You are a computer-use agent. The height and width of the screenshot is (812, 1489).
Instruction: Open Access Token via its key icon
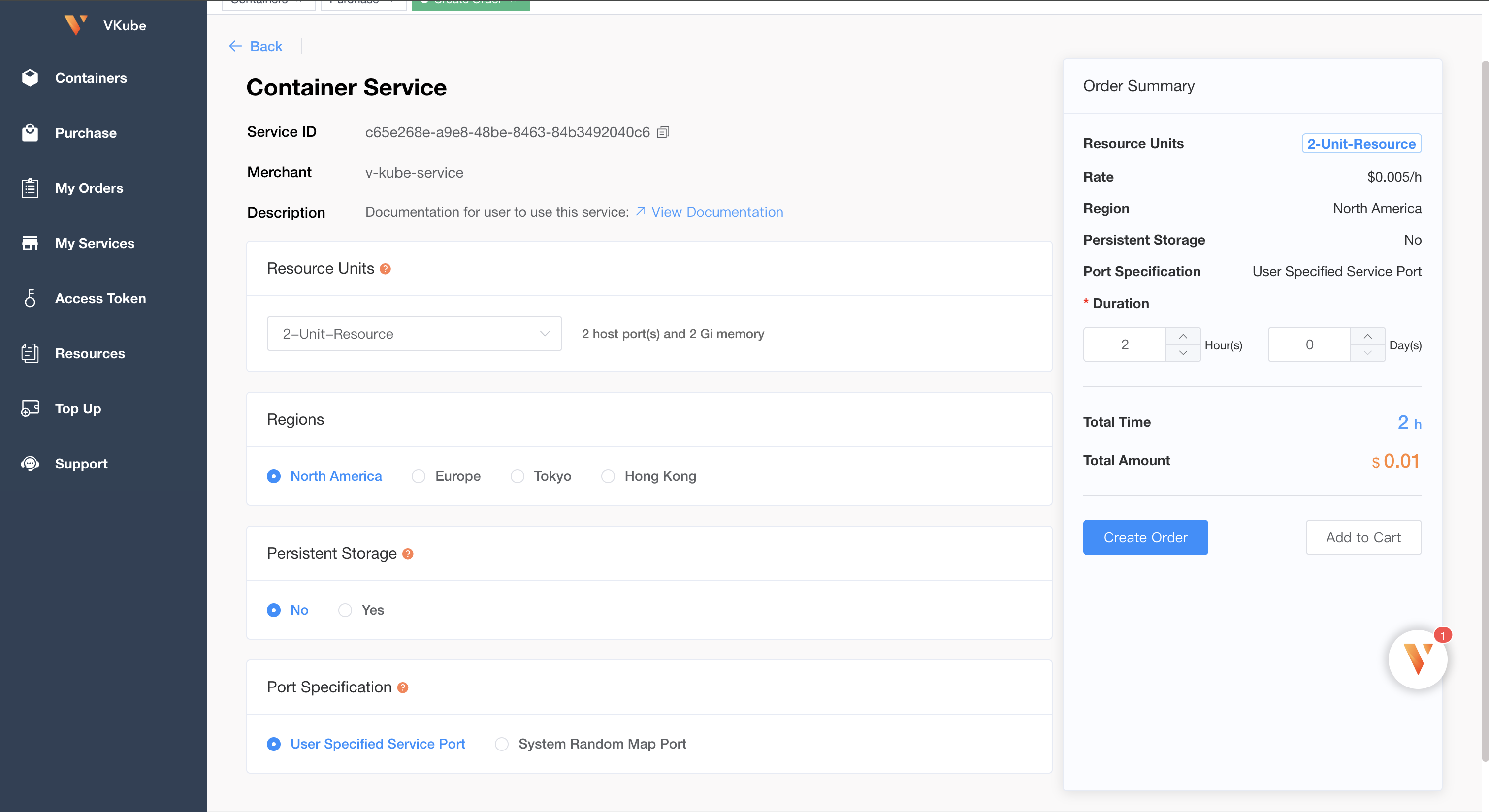(x=30, y=298)
